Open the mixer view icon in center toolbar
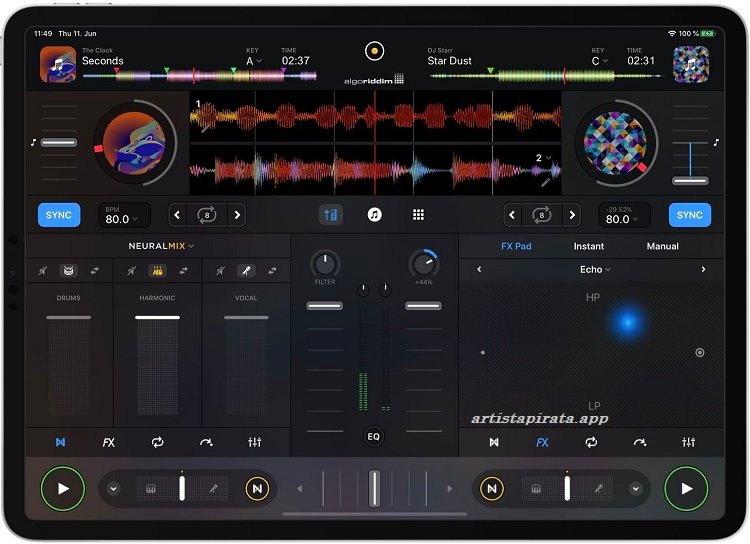 tap(331, 215)
